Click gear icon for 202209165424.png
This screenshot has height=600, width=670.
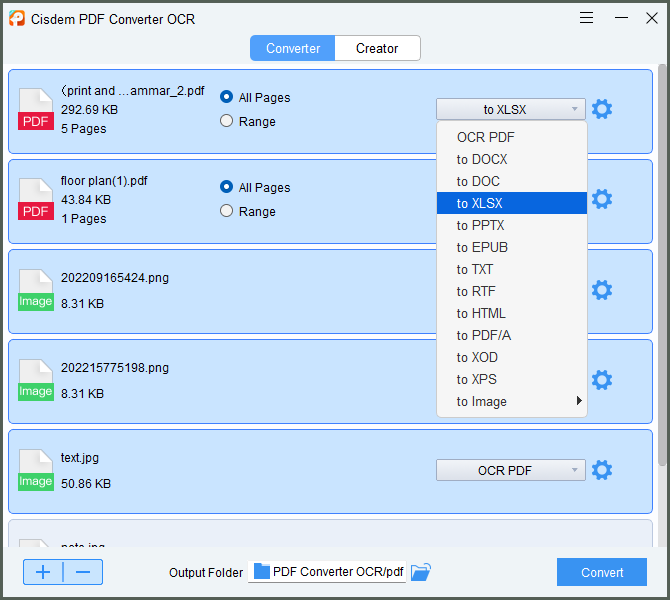601,290
